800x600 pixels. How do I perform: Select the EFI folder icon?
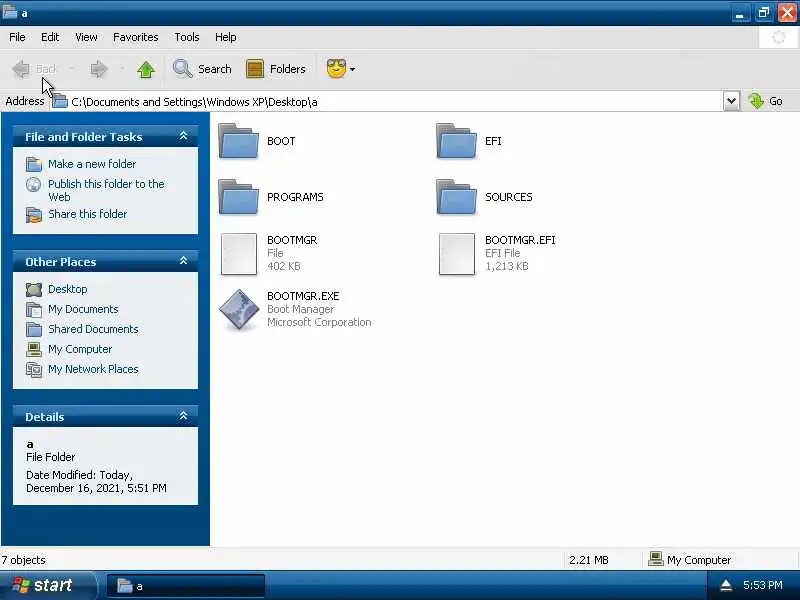457,141
